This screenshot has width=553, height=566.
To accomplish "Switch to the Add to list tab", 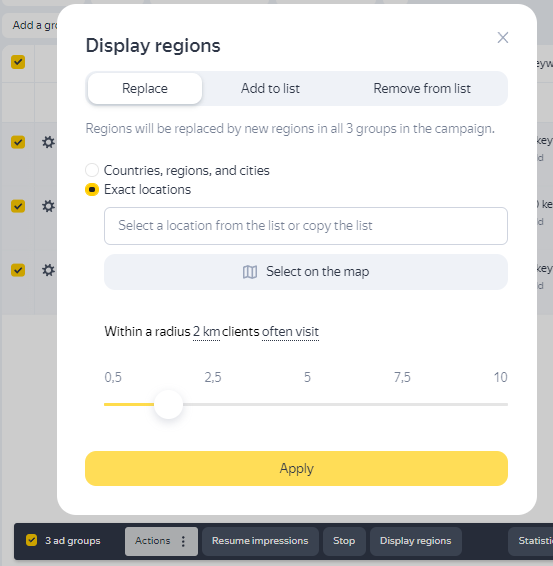I will pyautogui.click(x=270, y=88).
